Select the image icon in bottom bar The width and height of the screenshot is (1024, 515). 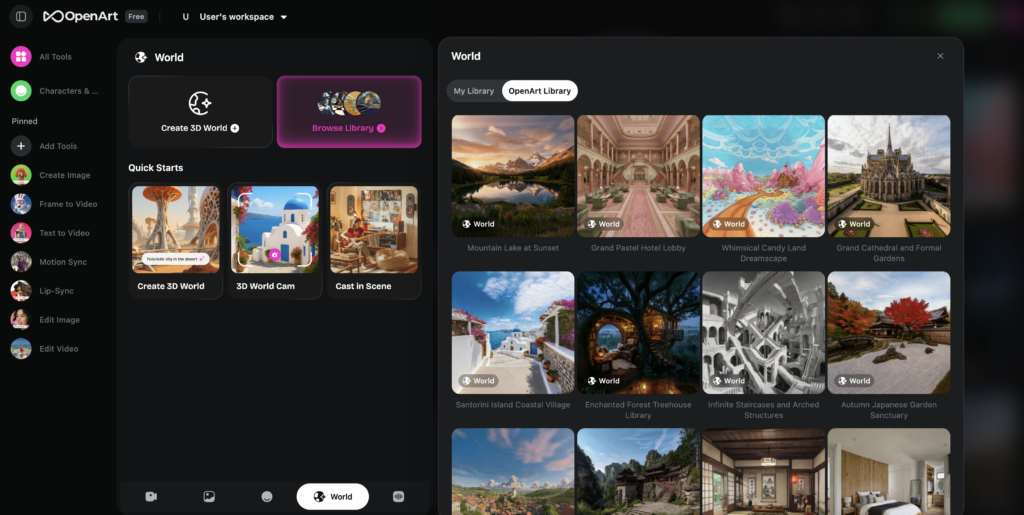209,496
